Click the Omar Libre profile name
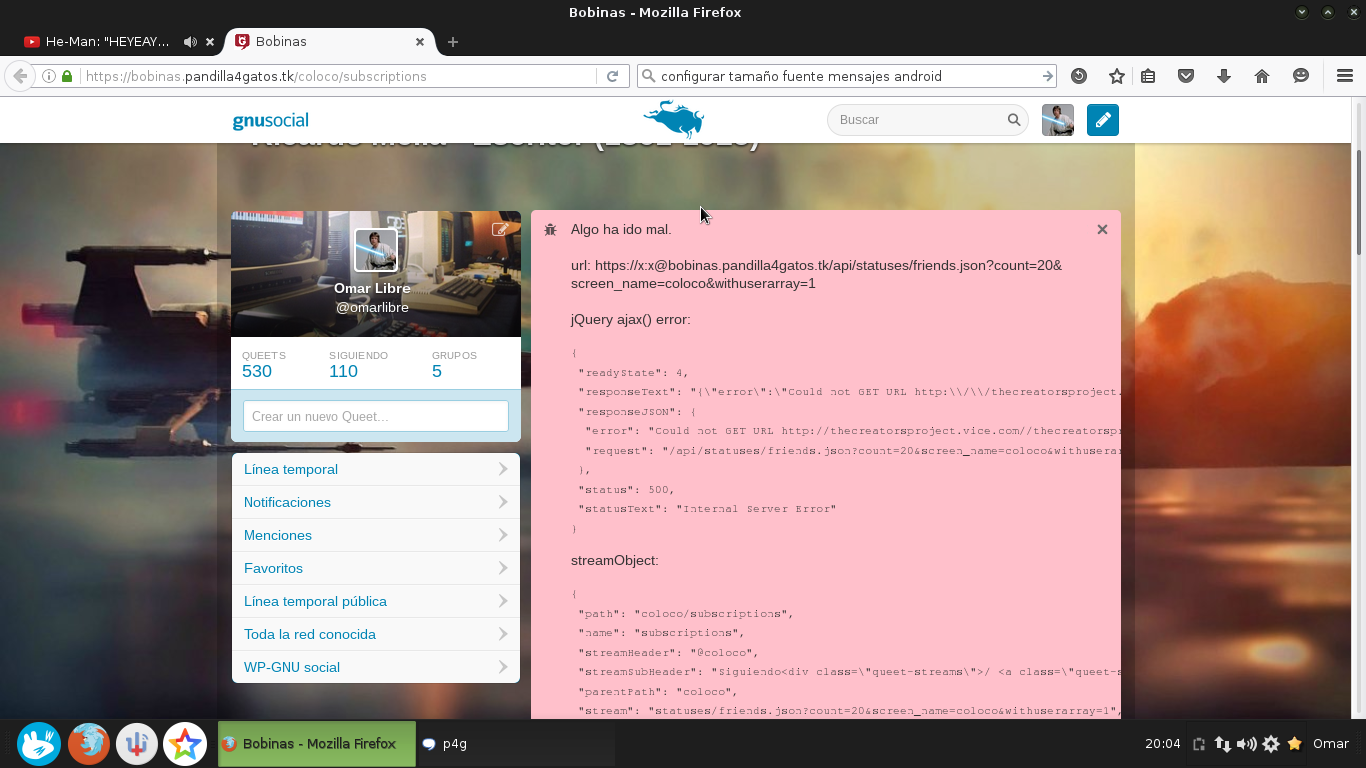This screenshot has height=768, width=1366. 372,288
